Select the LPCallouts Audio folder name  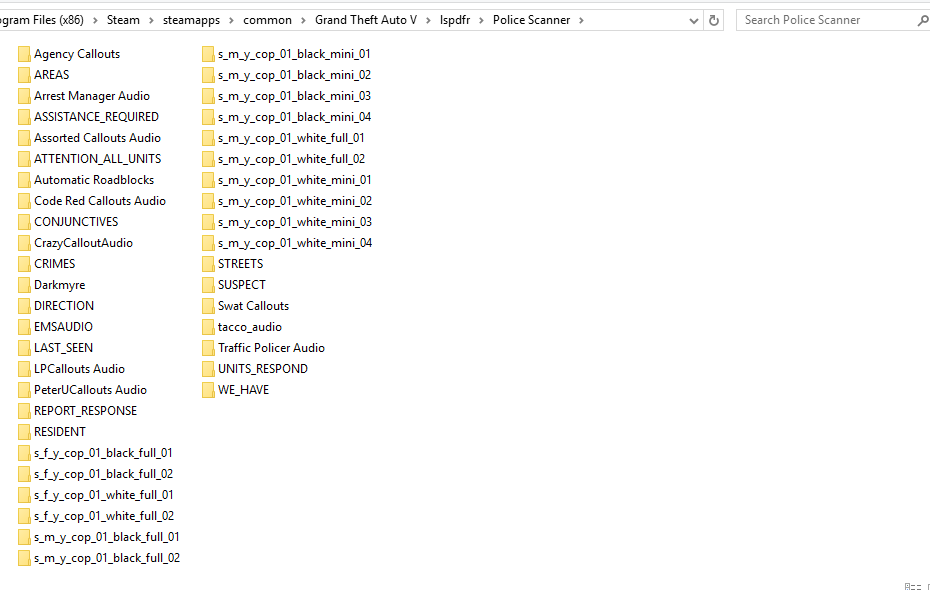click(x=79, y=369)
